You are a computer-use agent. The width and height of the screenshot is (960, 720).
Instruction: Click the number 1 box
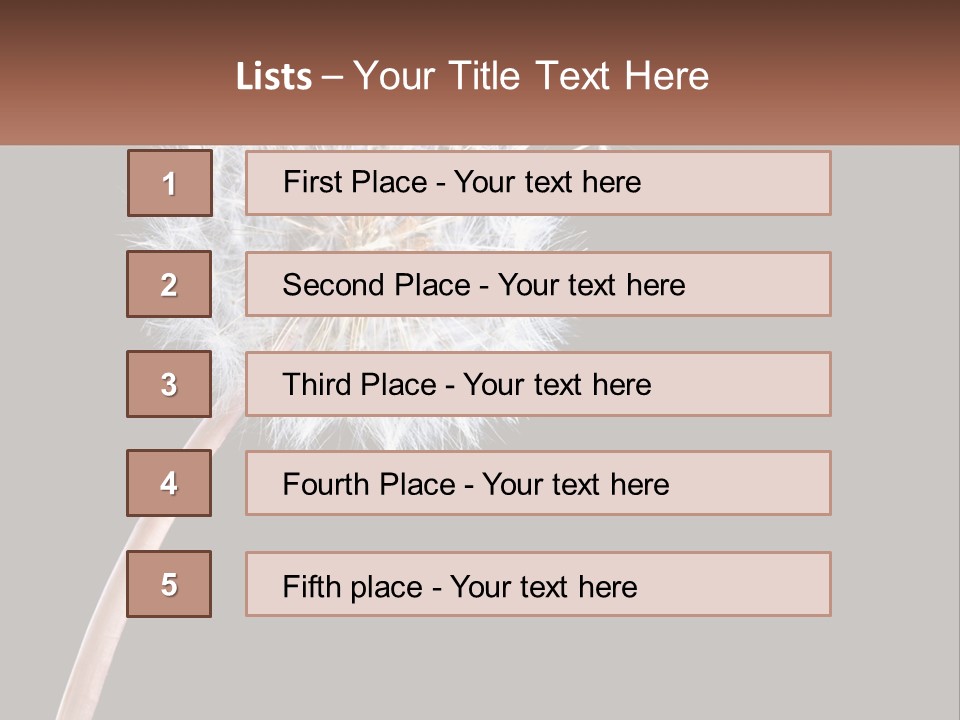pyautogui.click(x=169, y=183)
